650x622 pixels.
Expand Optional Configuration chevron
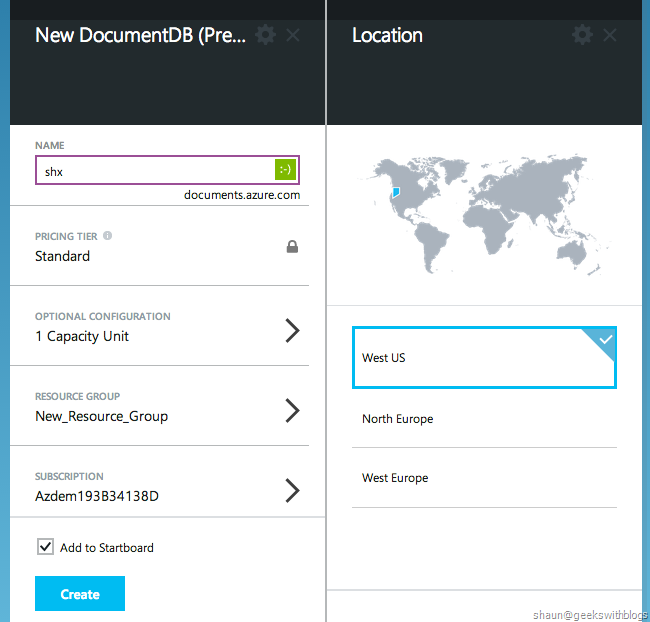tap(293, 330)
